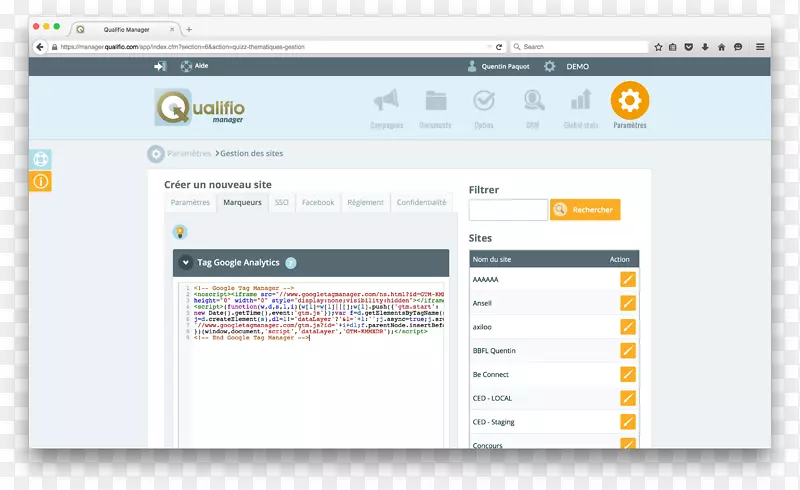Click the browser back arrow button
The image size is (800, 490).
(40, 47)
